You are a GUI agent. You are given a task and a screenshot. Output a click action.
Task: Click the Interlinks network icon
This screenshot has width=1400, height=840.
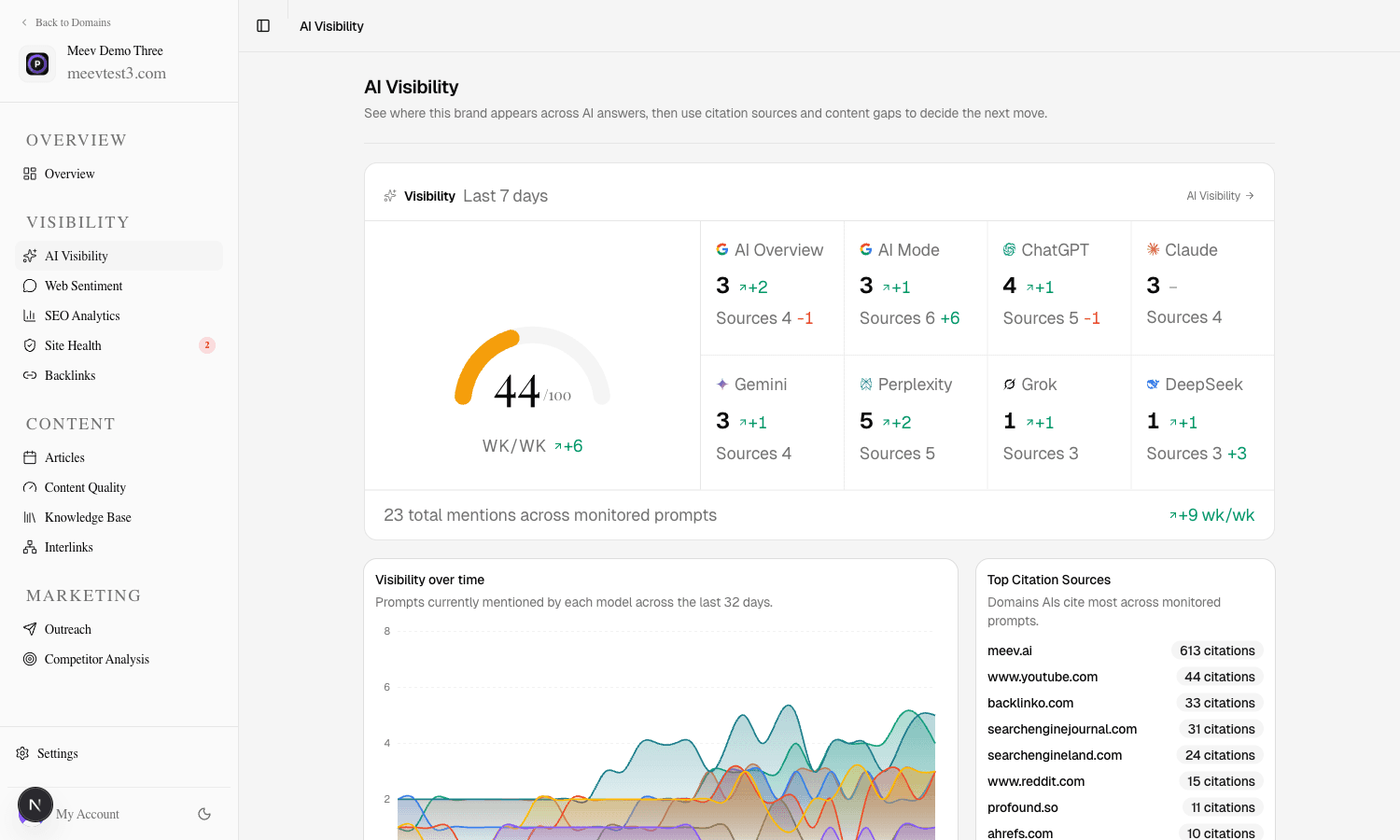(x=30, y=547)
